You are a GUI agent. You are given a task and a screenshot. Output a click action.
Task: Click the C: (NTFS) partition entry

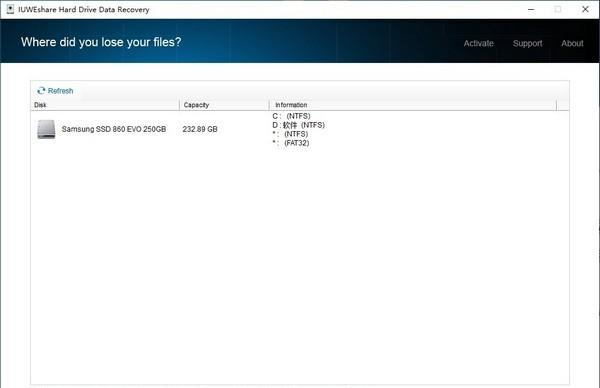tap(291, 116)
